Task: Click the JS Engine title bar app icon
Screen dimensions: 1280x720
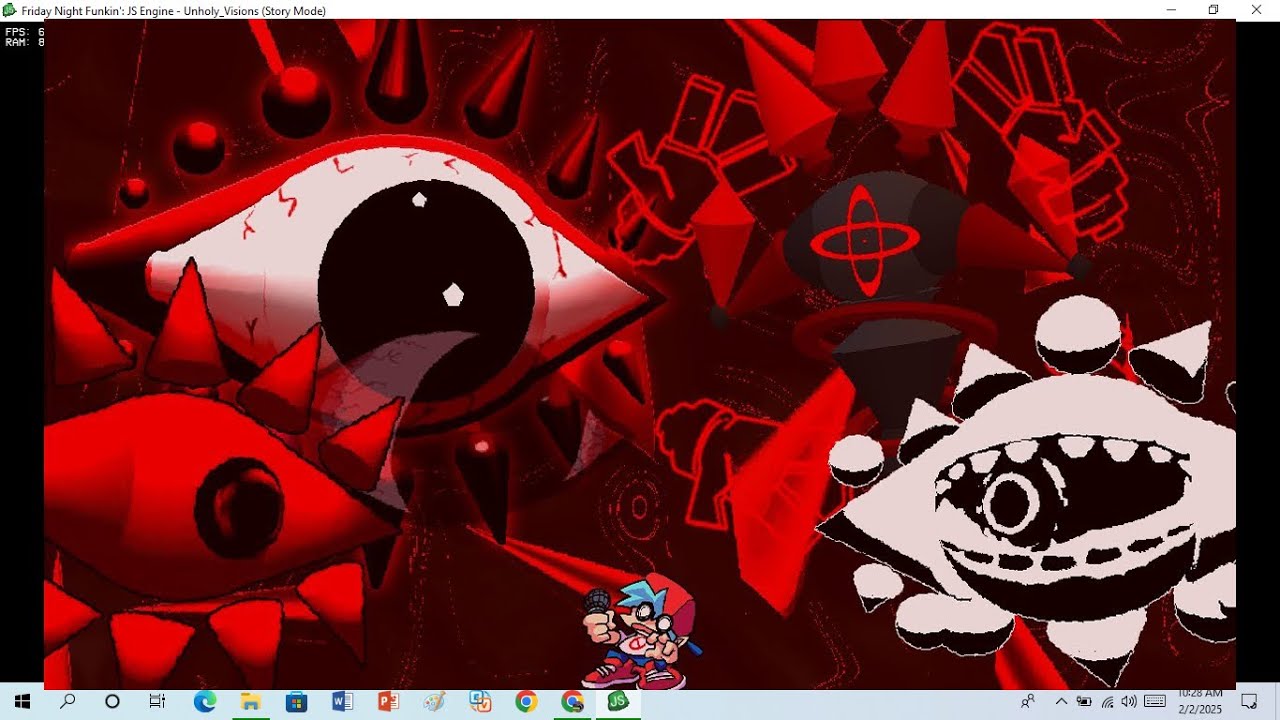Action: (10, 10)
